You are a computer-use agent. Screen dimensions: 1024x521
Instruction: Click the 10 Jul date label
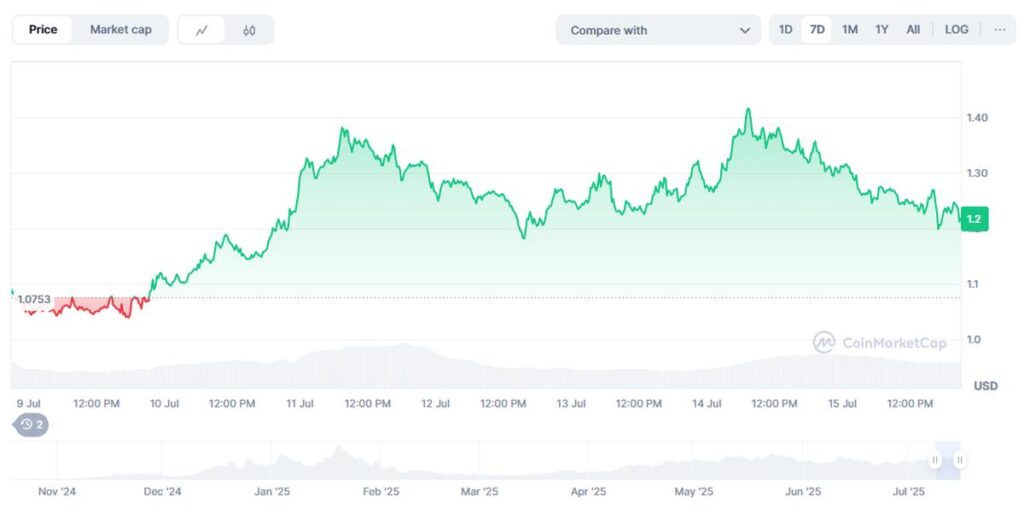tap(165, 403)
